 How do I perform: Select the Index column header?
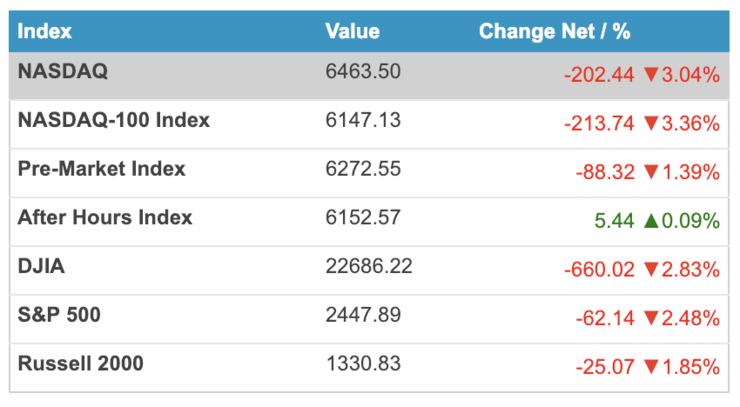pos(44,32)
